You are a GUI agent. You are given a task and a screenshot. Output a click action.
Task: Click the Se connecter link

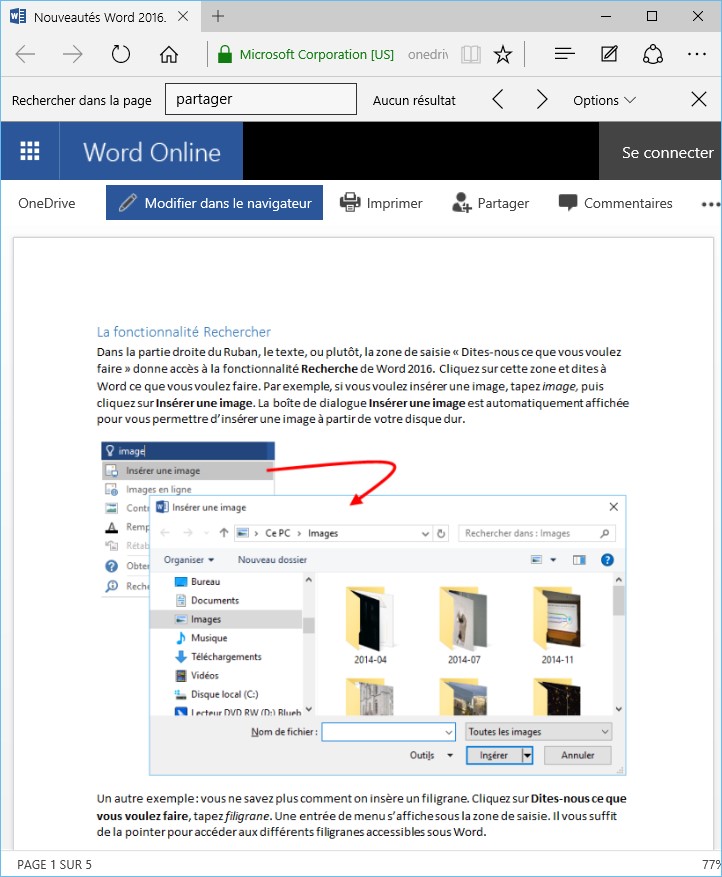click(667, 152)
